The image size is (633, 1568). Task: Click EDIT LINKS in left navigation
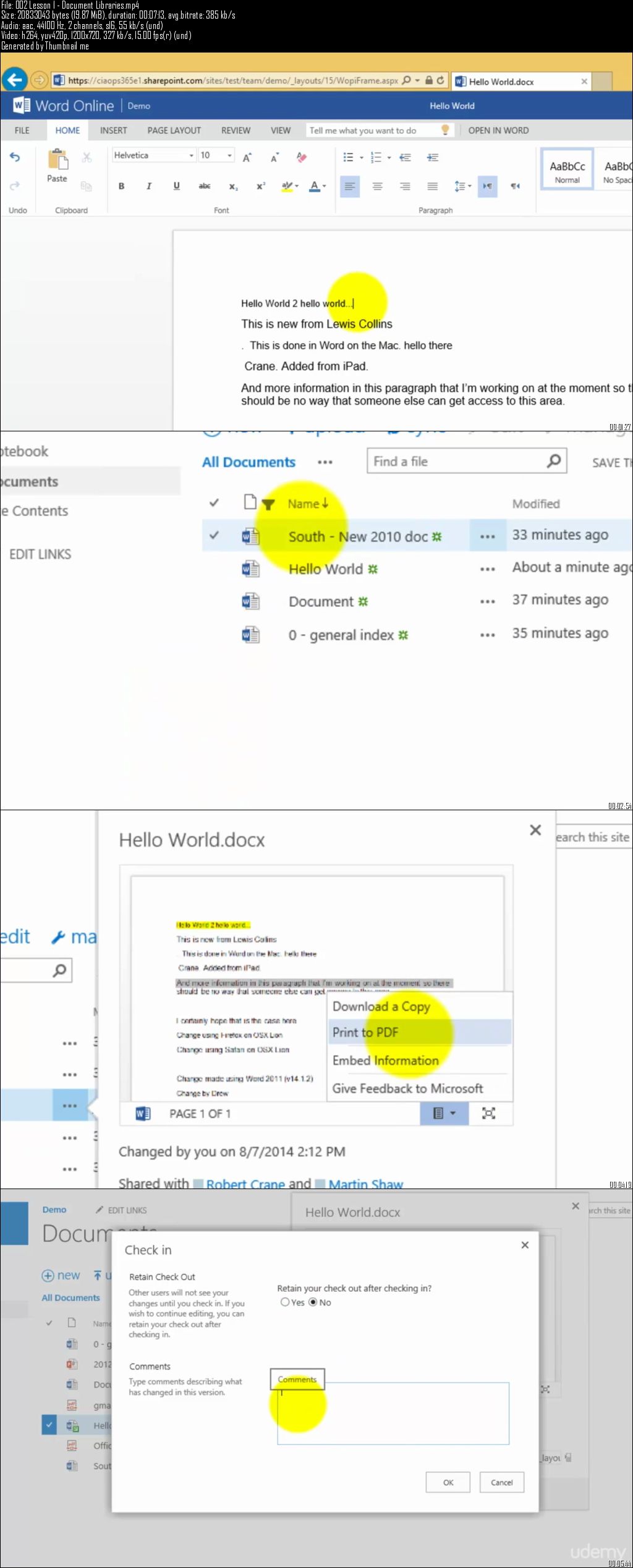pos(40,554)
